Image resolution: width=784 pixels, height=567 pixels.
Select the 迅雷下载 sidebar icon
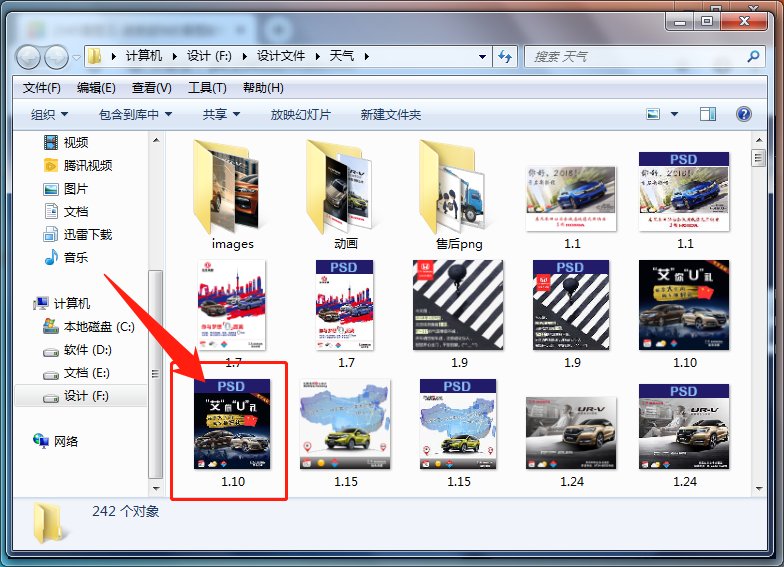pyautogui.click(x=51, y=234)
